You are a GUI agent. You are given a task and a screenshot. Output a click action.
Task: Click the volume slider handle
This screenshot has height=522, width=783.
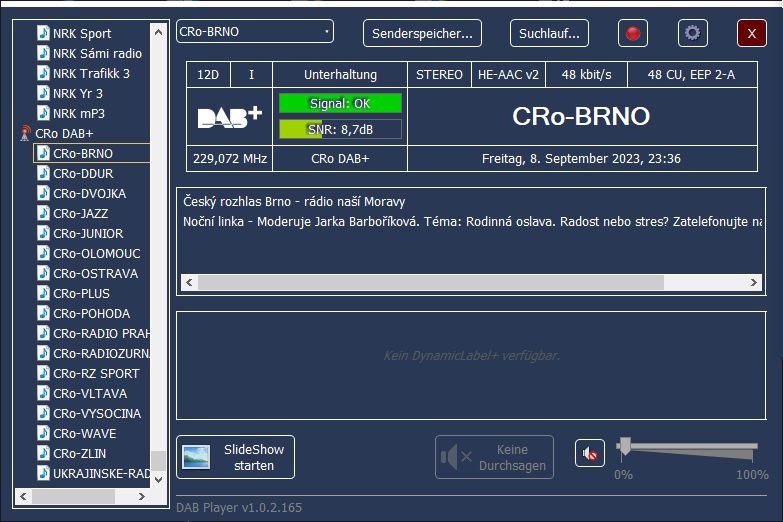623,446
